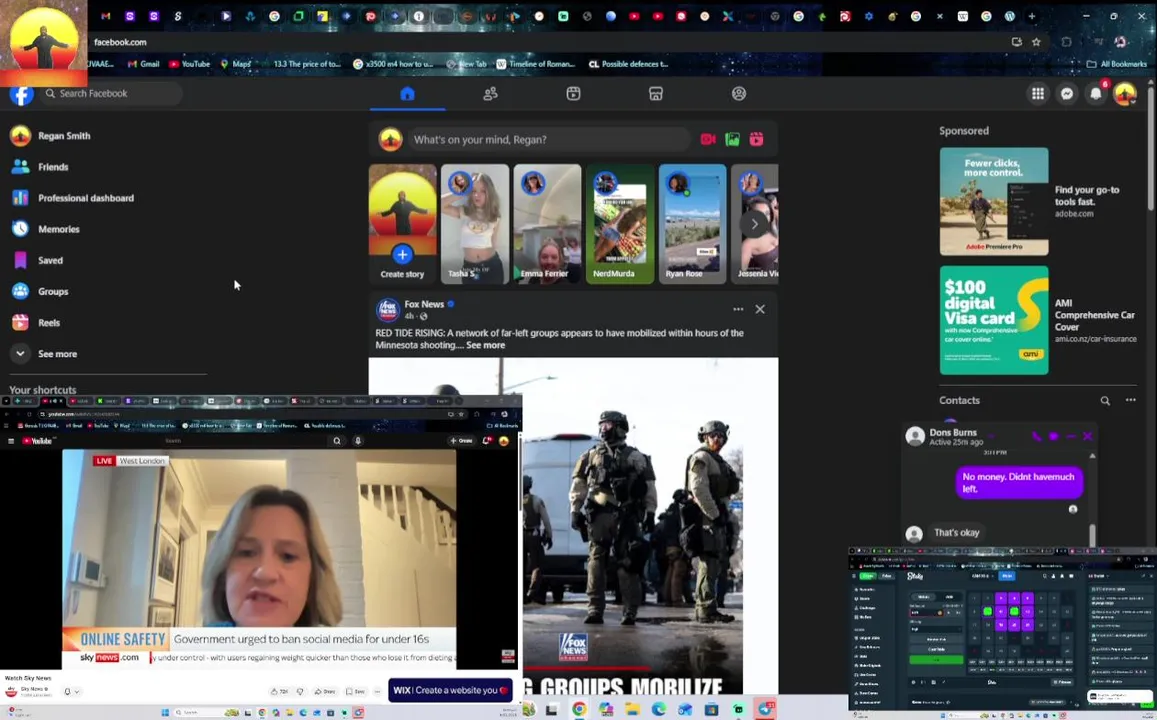Open Tasha's story thumbnail

pyautogui.click(x=474, y=224)
